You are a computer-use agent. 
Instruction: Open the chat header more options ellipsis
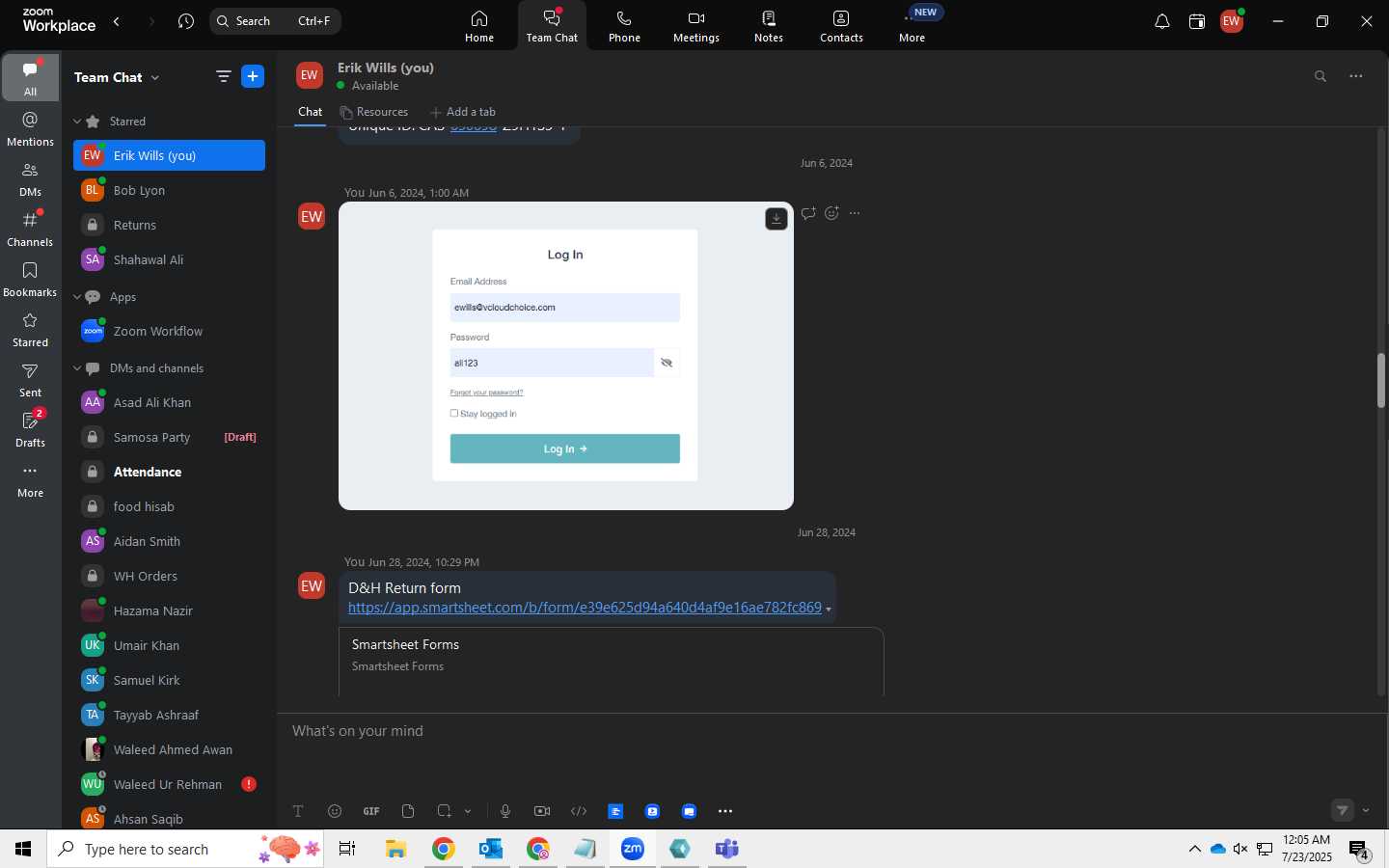[1356, 76]
